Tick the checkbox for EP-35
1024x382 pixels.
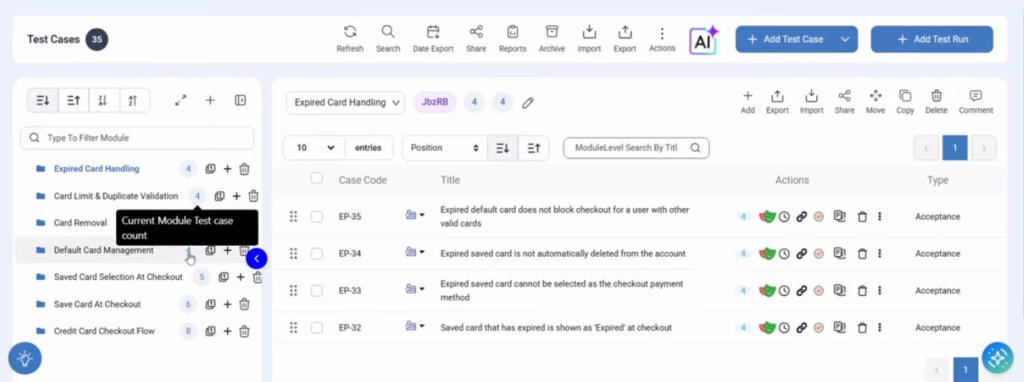tap(317, 217)
